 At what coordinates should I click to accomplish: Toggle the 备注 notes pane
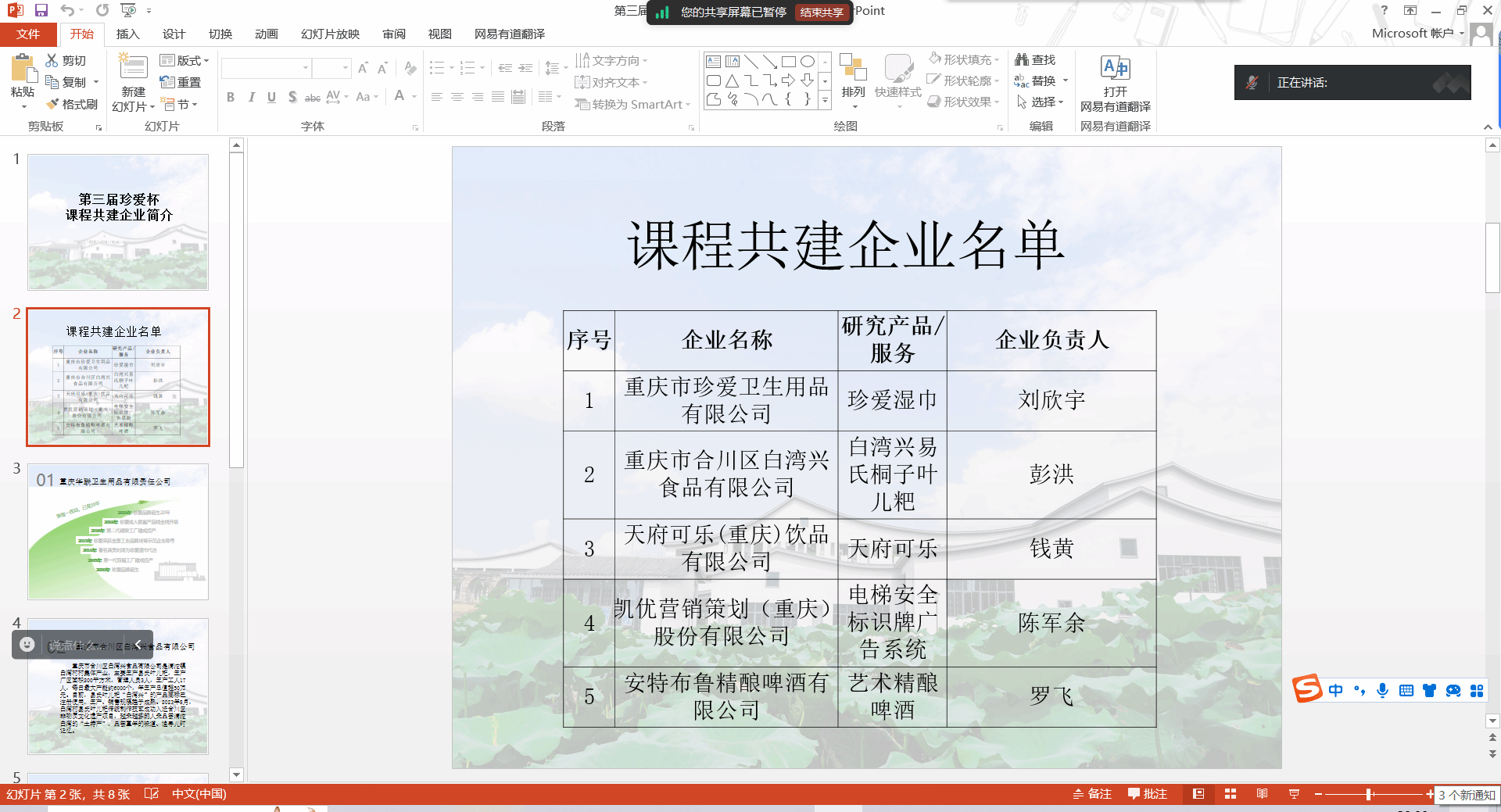click(1092, 794)
